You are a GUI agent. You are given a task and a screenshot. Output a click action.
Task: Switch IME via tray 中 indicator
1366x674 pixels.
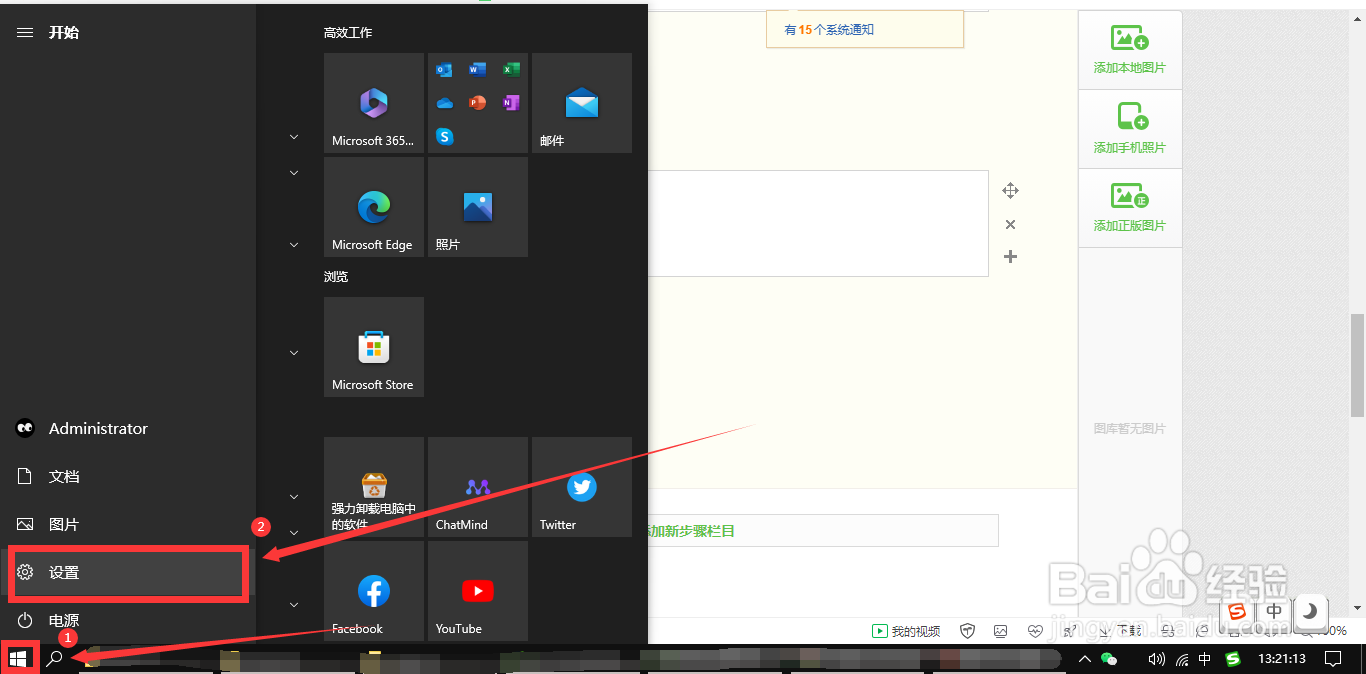[x=1205, y=659]
